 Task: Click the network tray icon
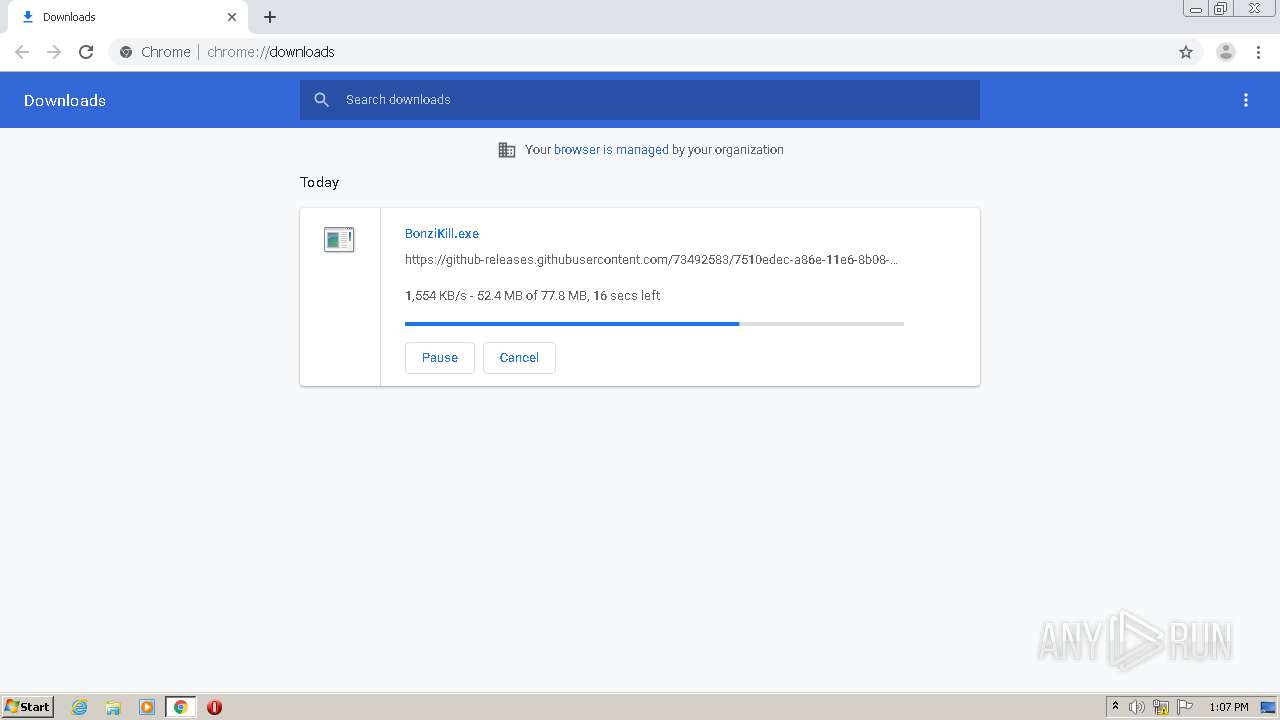pos(1161,707)
